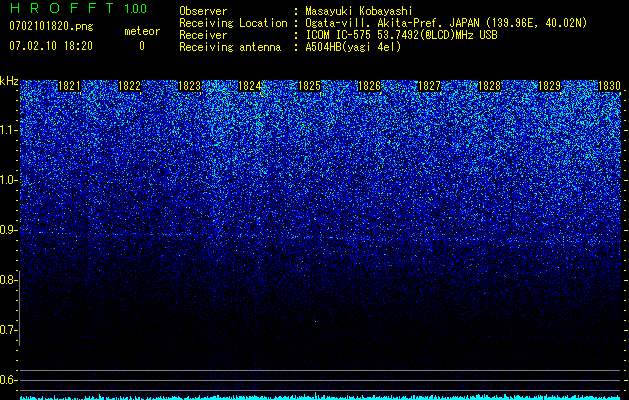The width and height of the screenshot is (629, 400).
Task: Click the meteor count value 0
Action: 142,46
